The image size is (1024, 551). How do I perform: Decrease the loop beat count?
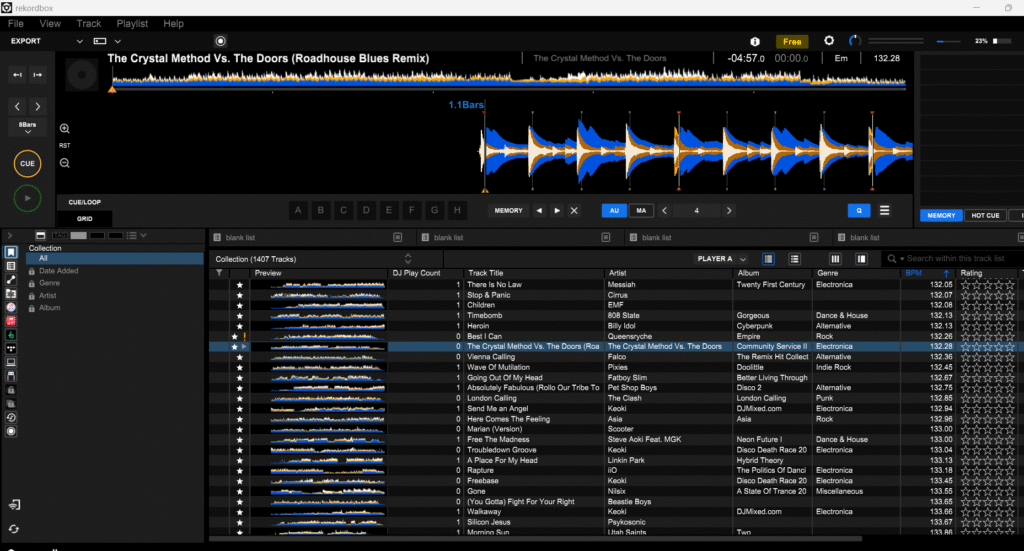[x=665, y=211]
